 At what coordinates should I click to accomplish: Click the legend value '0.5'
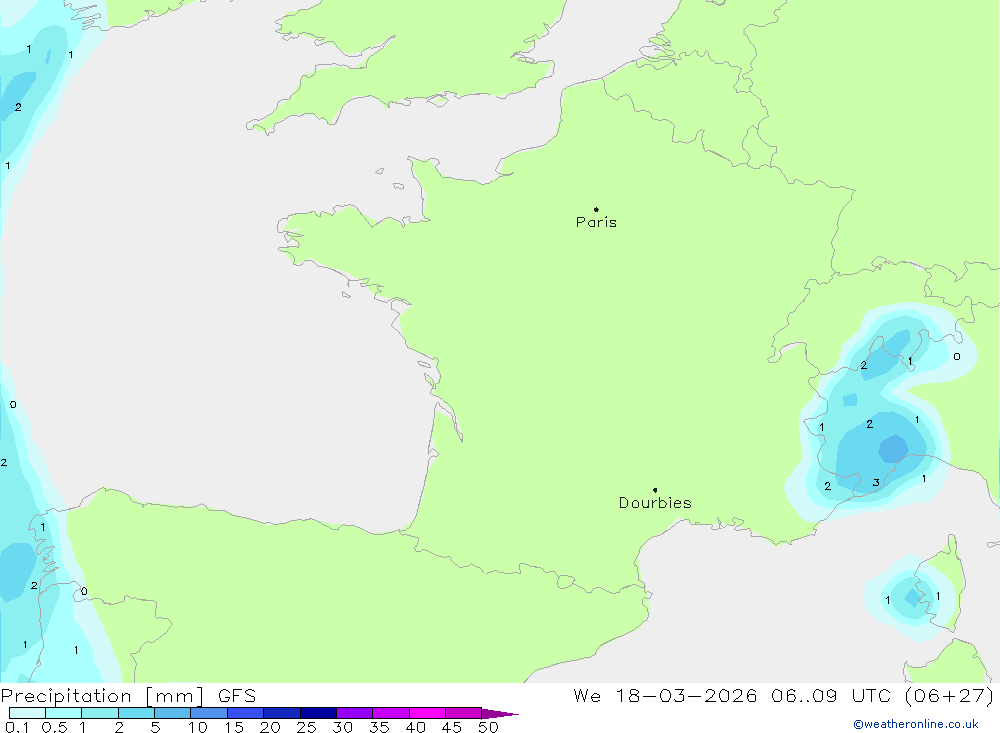[x=54, y=727]
